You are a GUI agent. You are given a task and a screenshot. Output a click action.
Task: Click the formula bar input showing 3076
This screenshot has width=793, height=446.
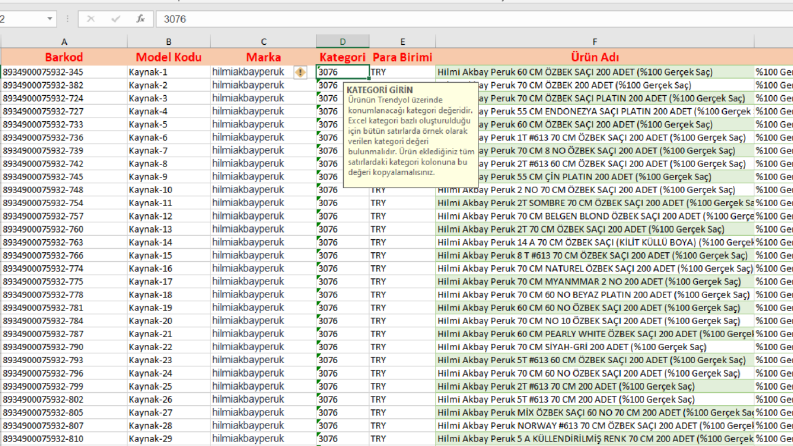point(474,19)
